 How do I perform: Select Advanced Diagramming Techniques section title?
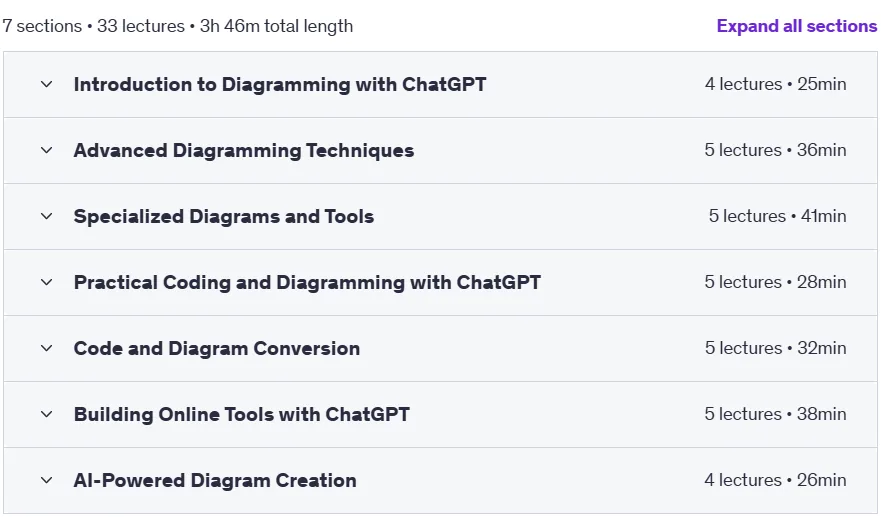tap(244, 150)
